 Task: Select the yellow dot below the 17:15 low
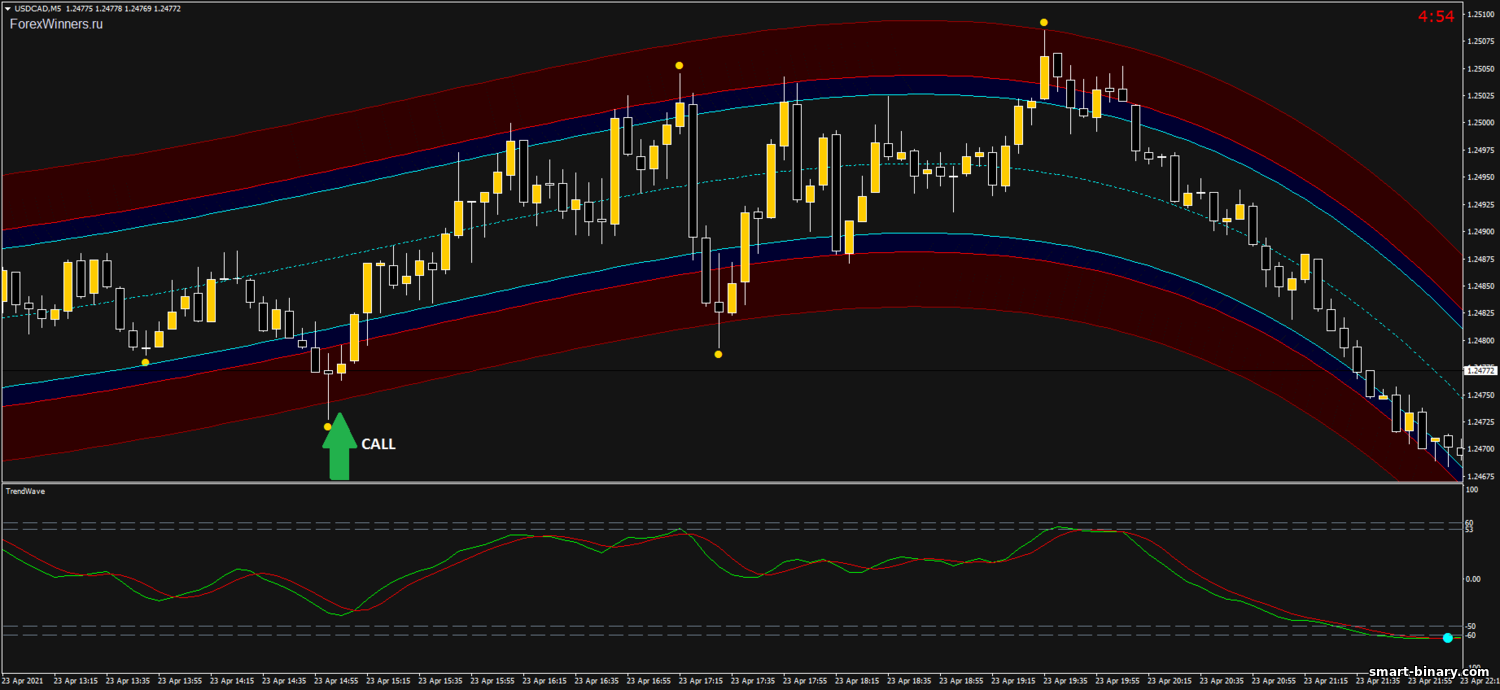click(x=718, y=354)
